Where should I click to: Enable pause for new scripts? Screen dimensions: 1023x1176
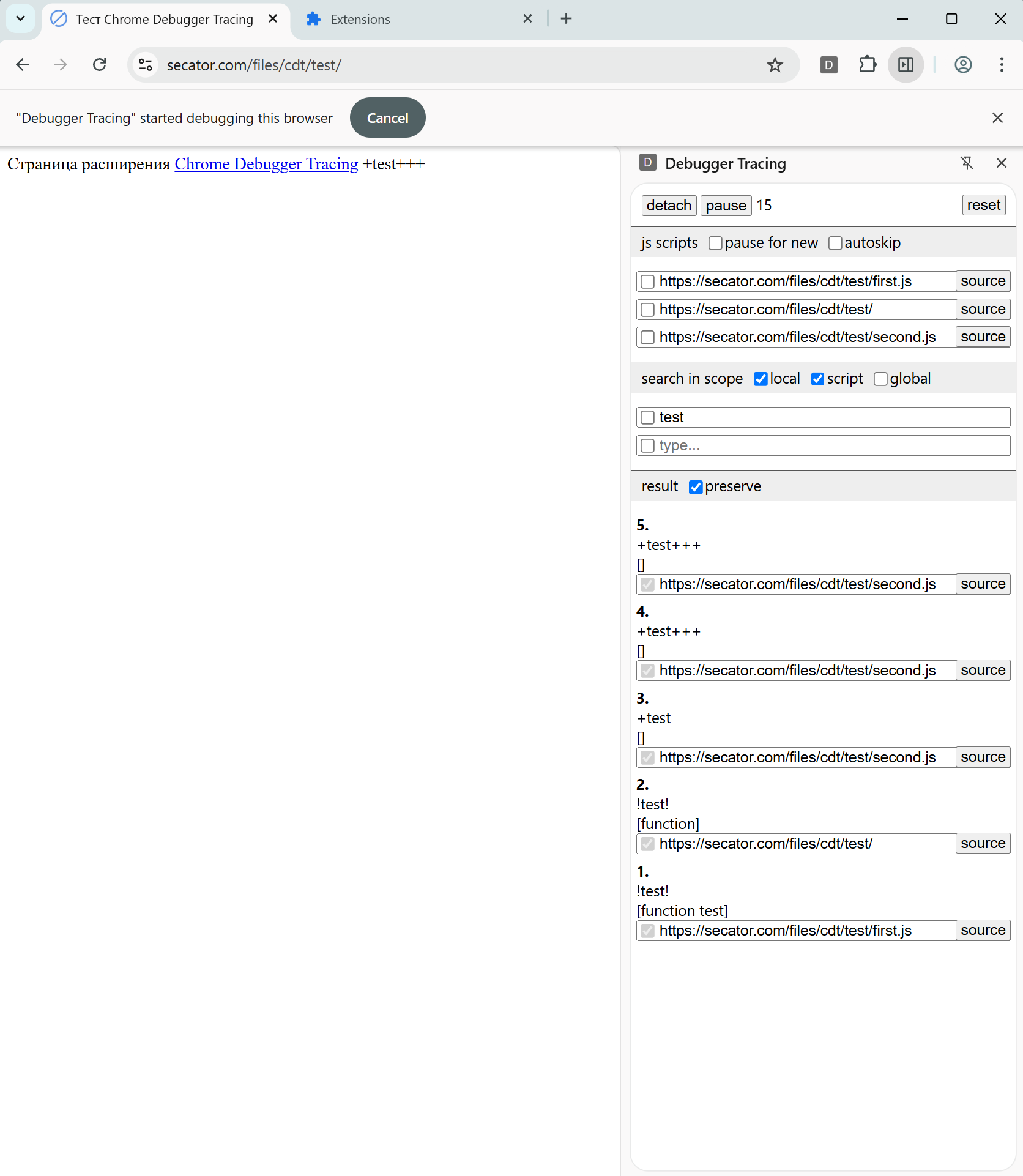coord(715,244)
